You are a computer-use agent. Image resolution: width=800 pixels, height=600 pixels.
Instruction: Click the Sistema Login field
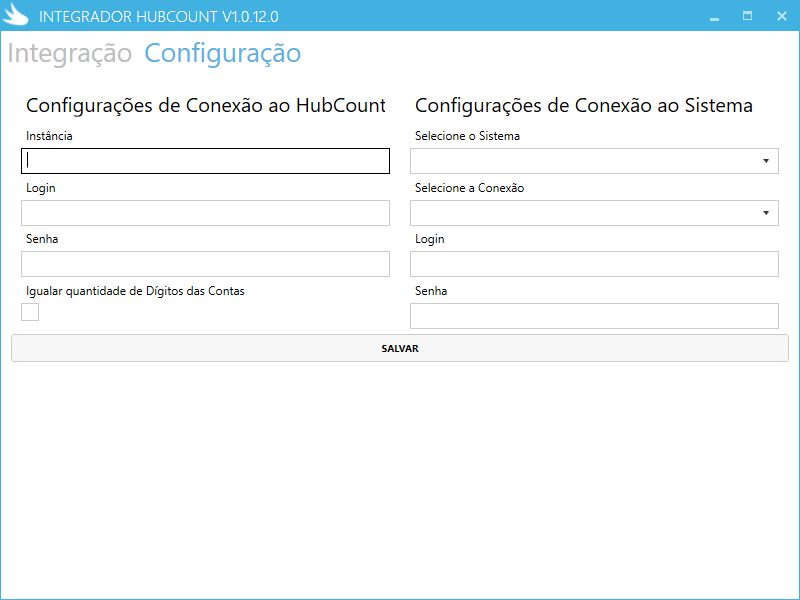[594, 264]
